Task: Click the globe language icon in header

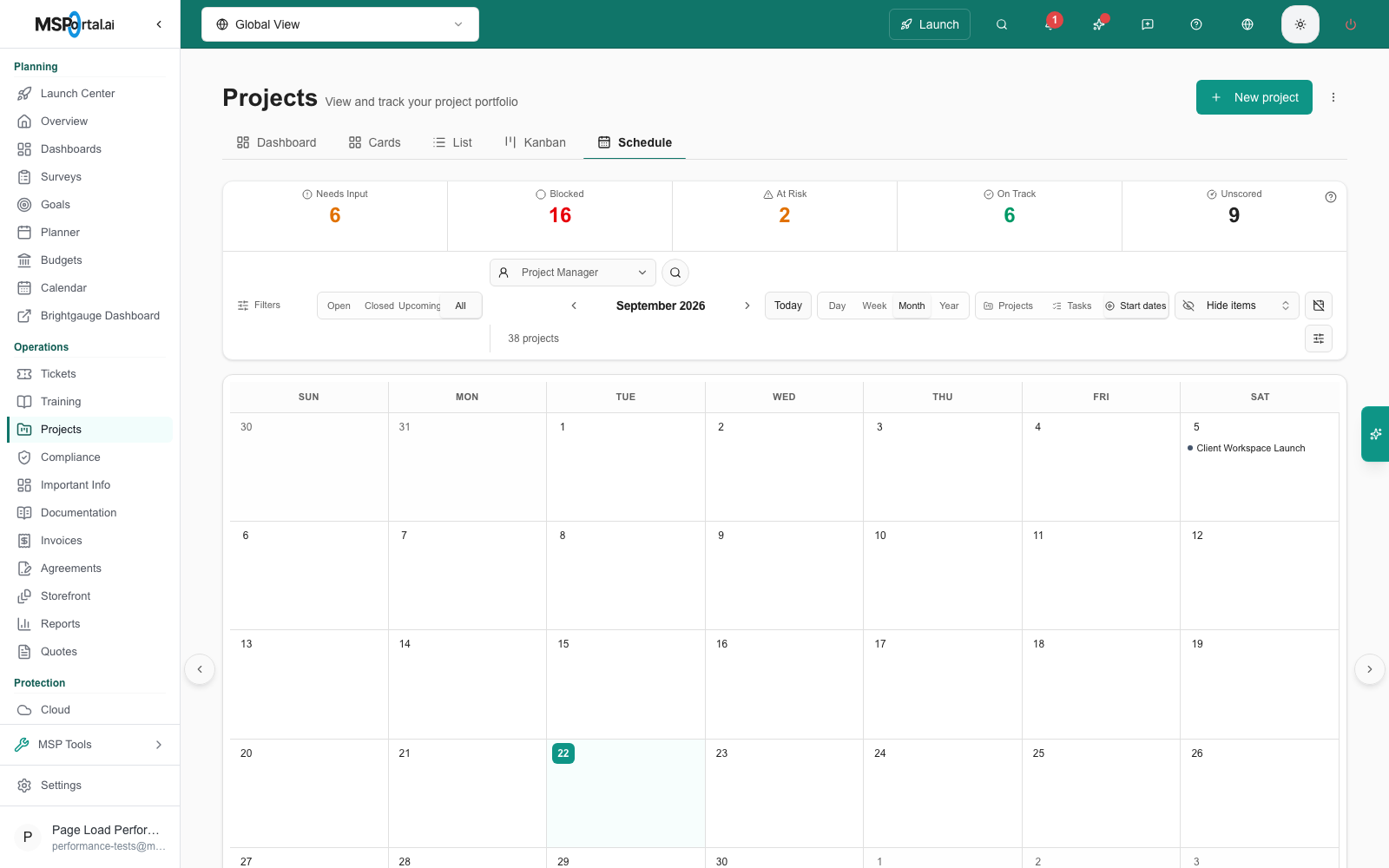Action: (x=1247, y=24)
